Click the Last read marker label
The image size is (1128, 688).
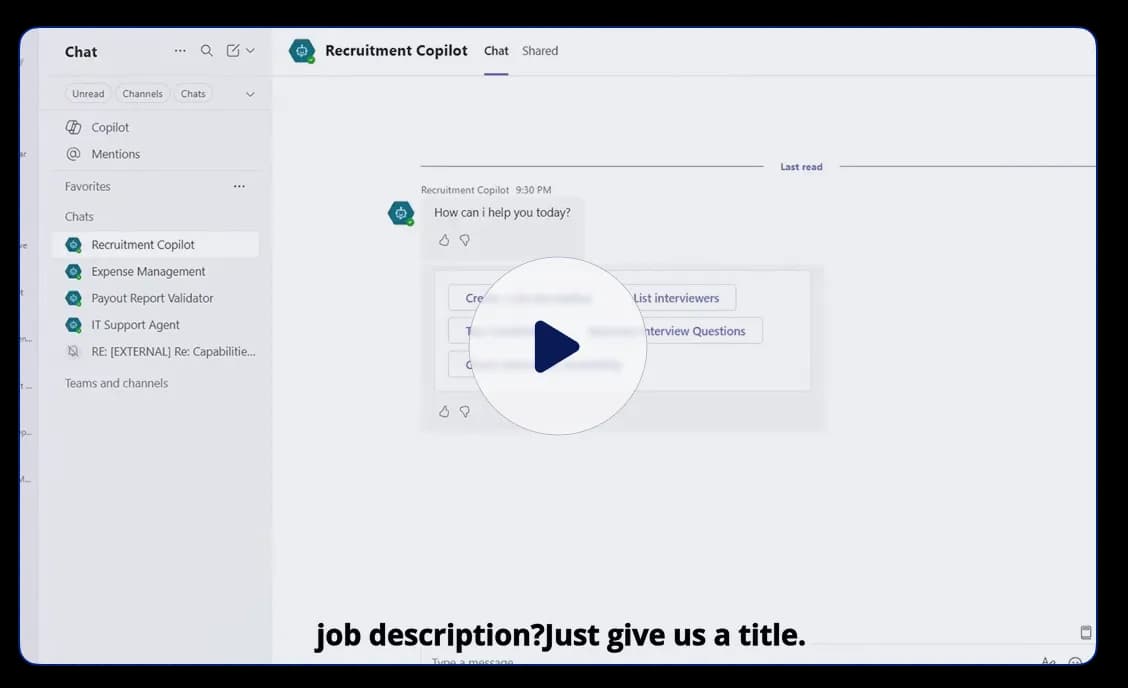coord(801,167)
